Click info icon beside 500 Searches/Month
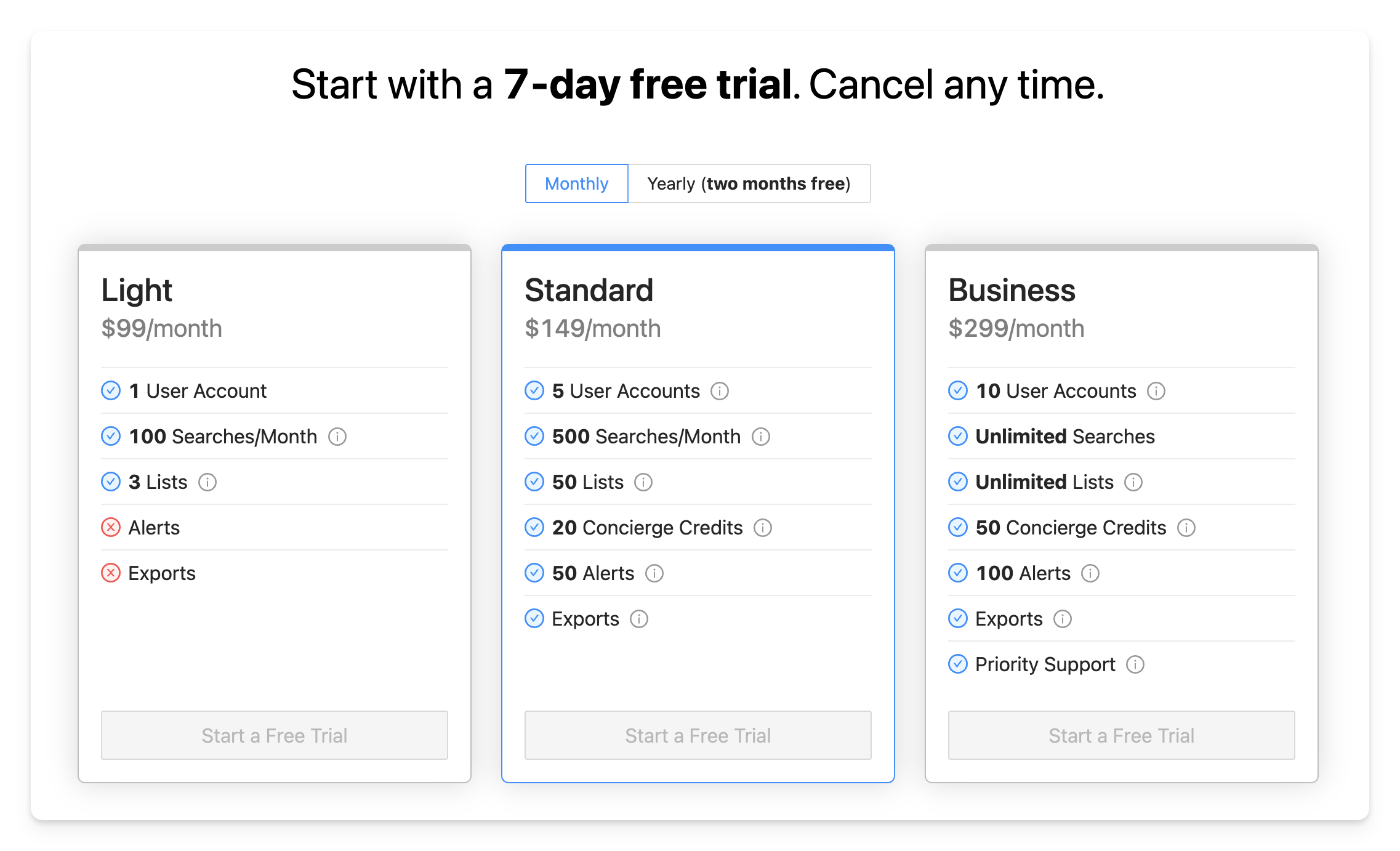Screen dimensions: 1400x851 (x=761, y=437)
